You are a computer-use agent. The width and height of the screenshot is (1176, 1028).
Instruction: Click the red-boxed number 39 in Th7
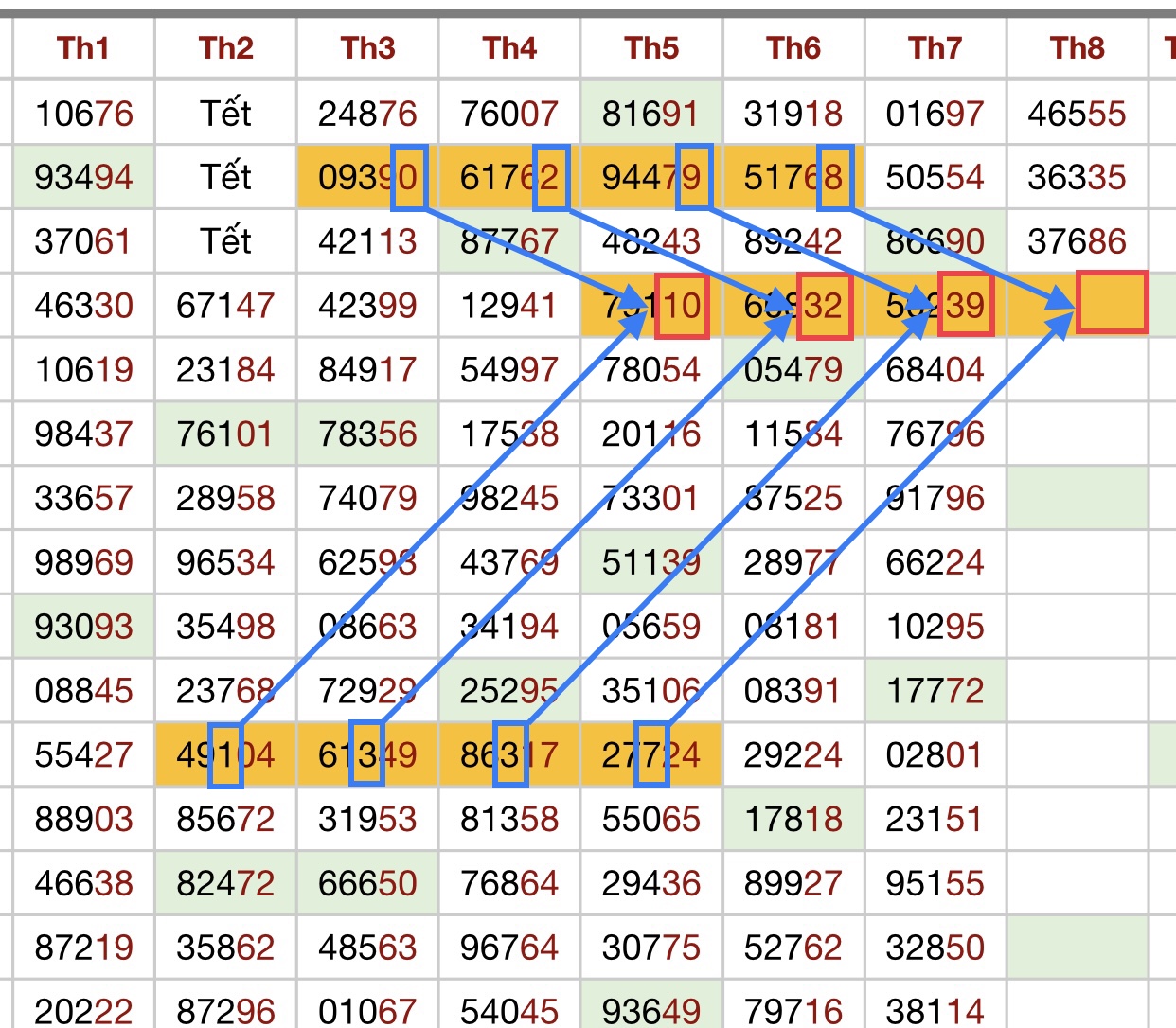pos(966,306)
